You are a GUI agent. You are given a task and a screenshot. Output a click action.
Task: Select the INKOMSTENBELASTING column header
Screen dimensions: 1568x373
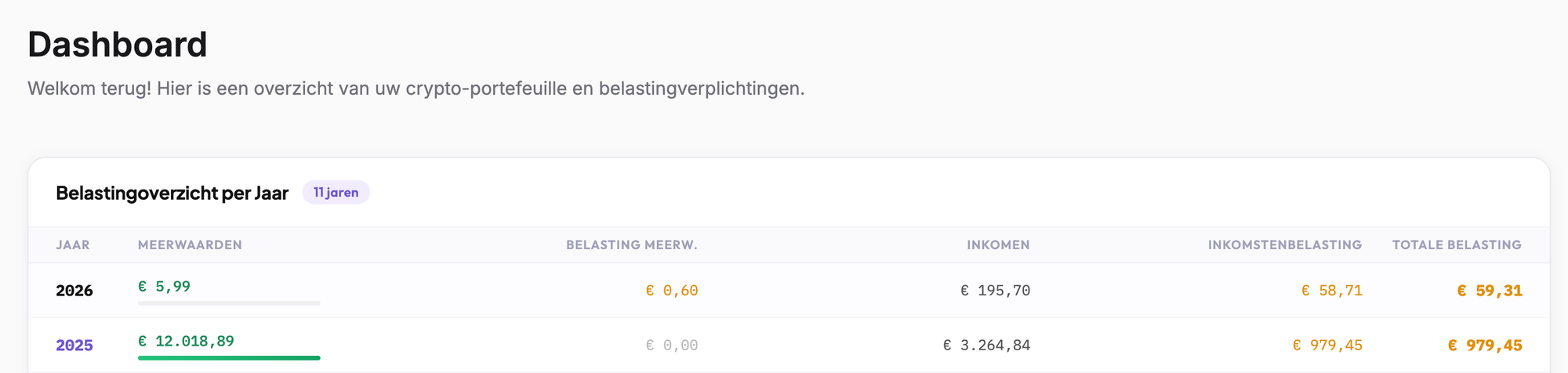[x=1284, y=245]
